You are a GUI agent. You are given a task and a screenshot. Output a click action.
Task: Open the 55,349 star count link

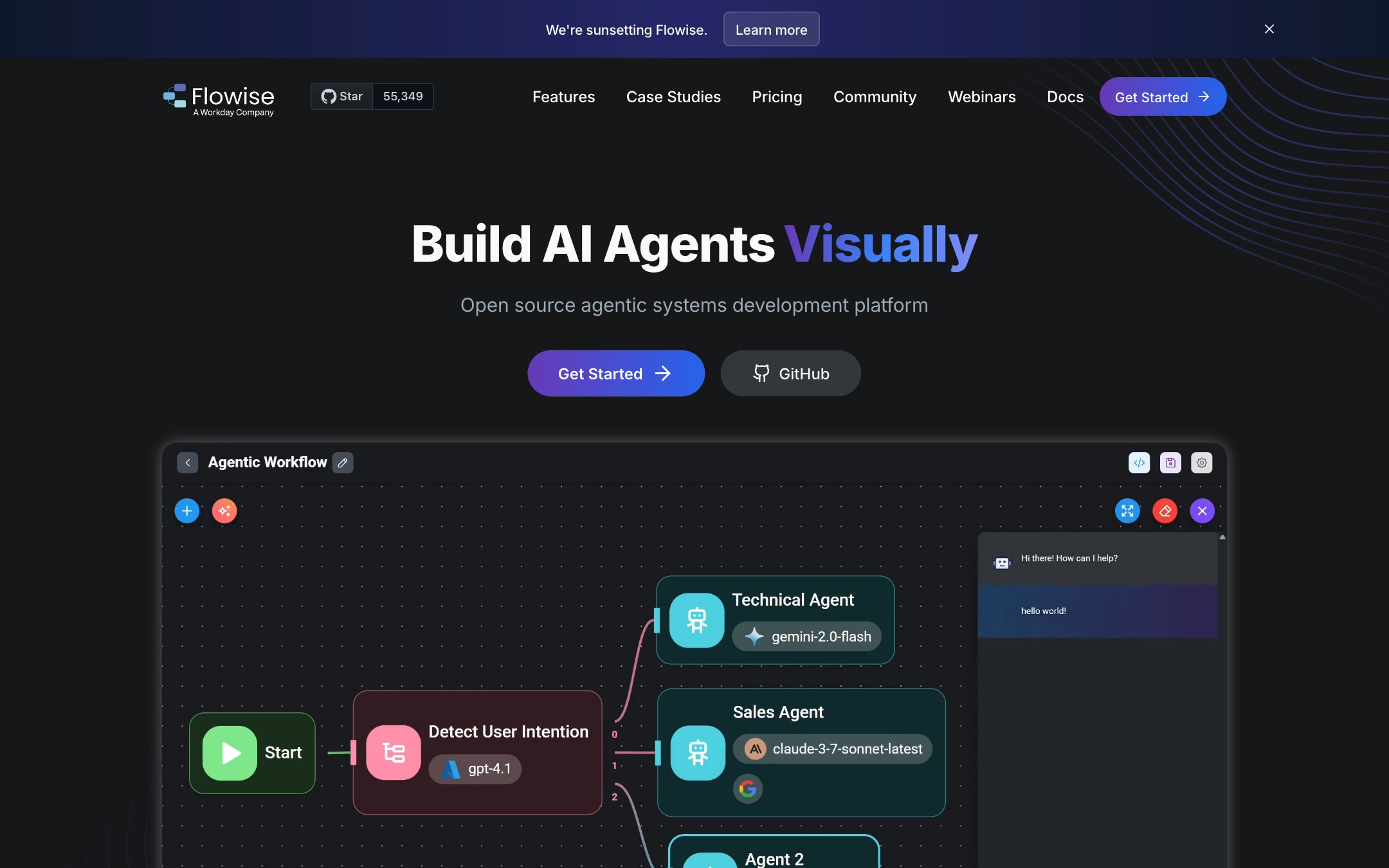403,96
